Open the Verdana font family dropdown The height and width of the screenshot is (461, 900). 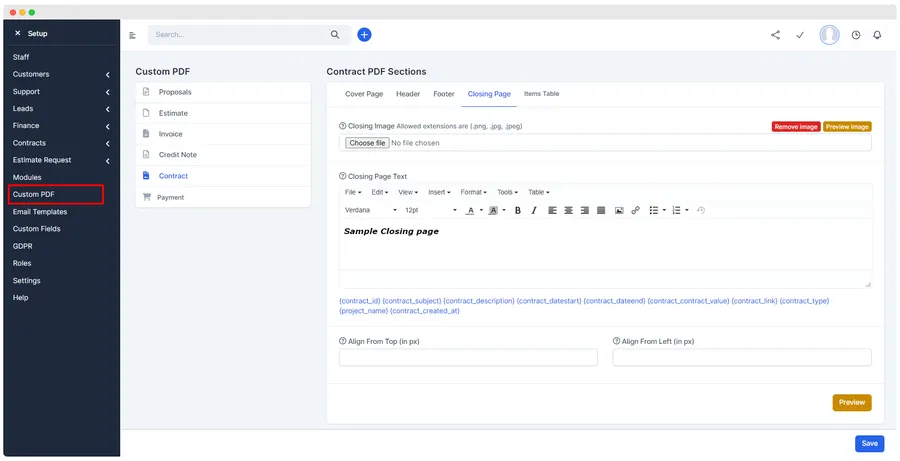(371, 210)
